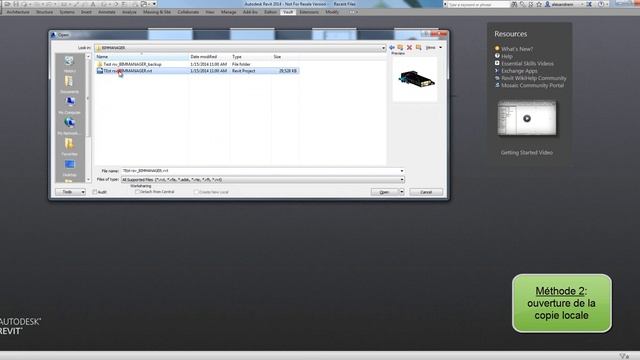Sort files by Name column header
640x360 pixels.
coord(142,57)
